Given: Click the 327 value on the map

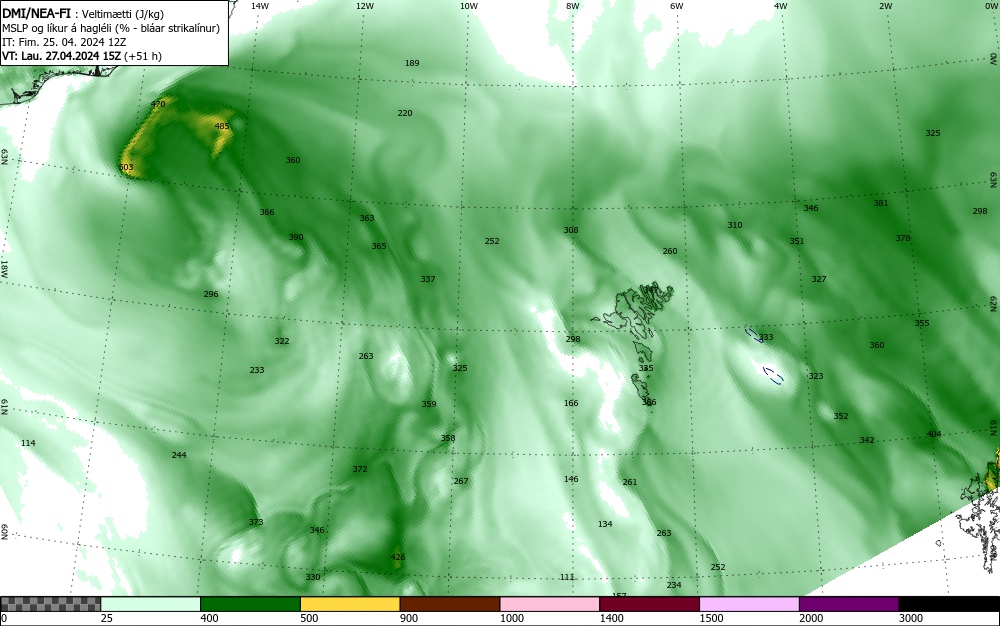Looking at the screenshot, I should pyautogui.click(x=819, y=279).
